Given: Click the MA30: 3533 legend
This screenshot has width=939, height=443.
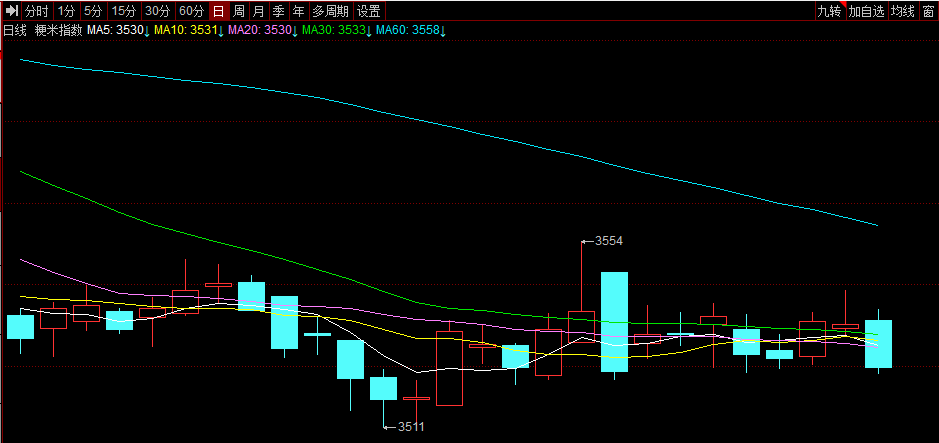Looking at the screenshot, I should (338, 31).
